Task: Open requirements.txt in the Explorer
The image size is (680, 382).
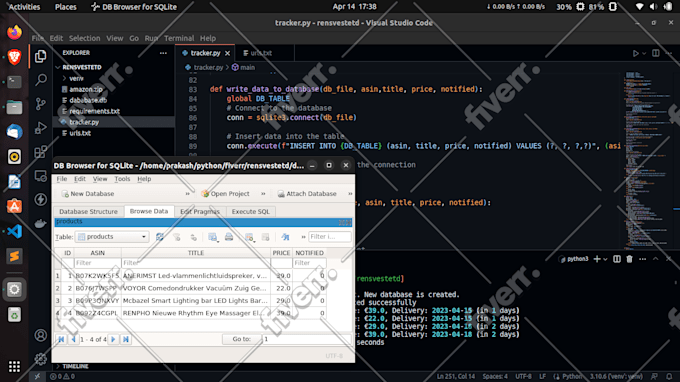Action: (94, 111)
